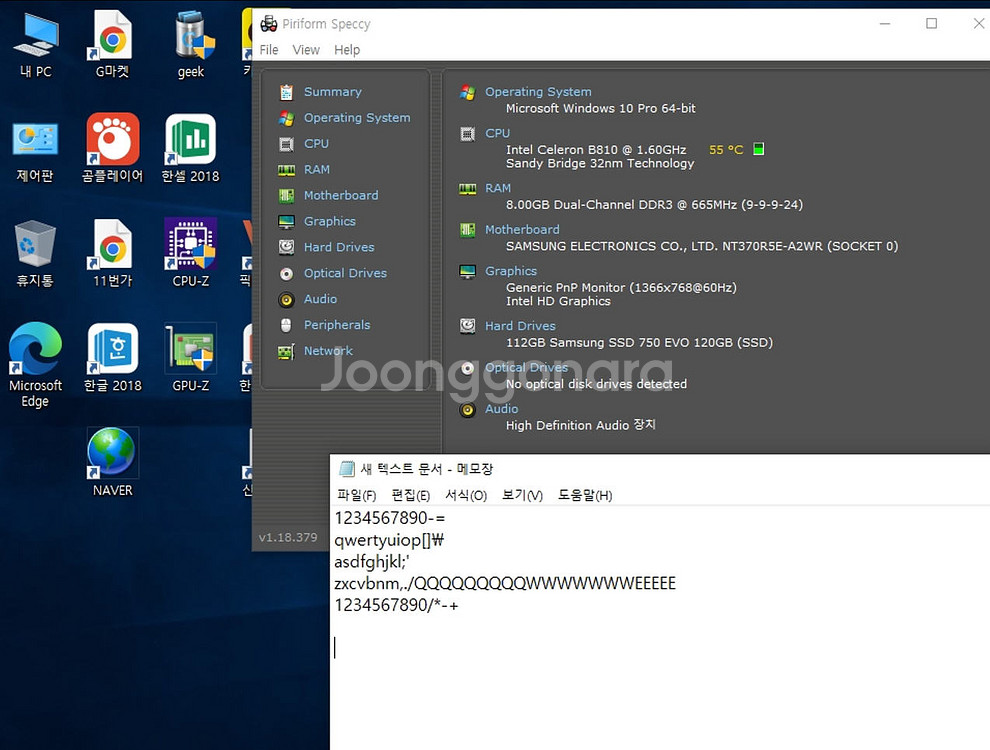This screenshot has width=990, height=750.
Task: Open the CPU heading link in summary
Action: [x=498, y=133]
